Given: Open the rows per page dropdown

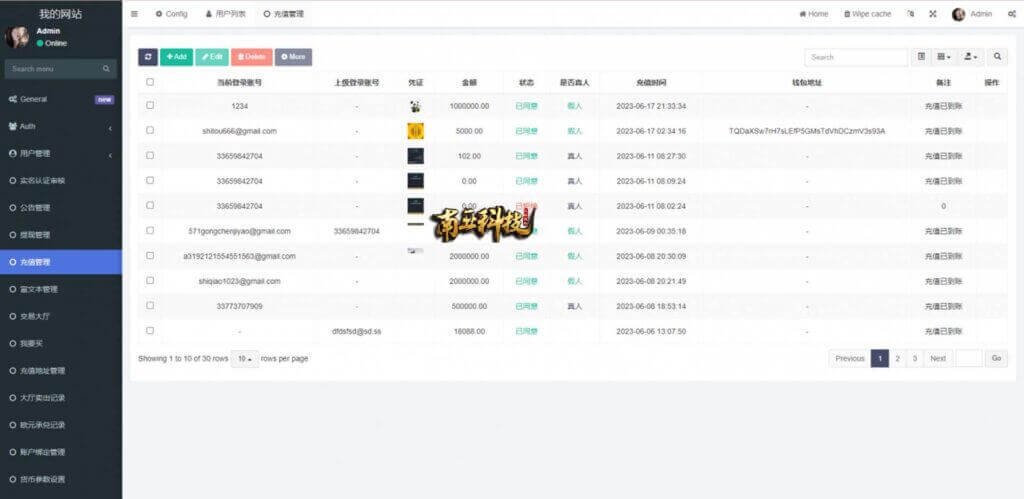Looking at the screenshot, I should (245, 358).
